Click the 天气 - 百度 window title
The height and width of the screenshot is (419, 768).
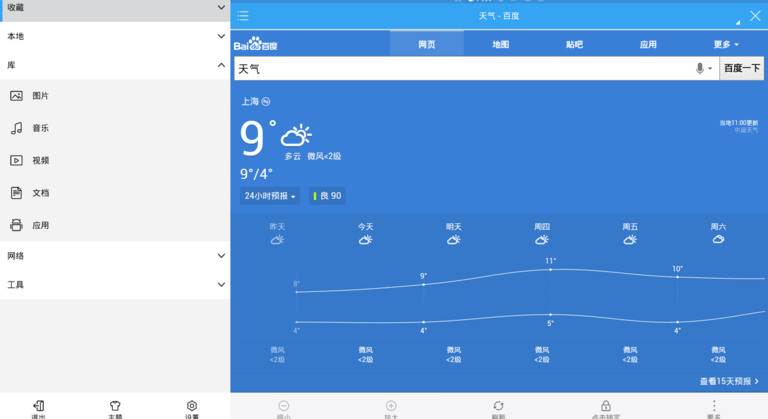(499, 16)
